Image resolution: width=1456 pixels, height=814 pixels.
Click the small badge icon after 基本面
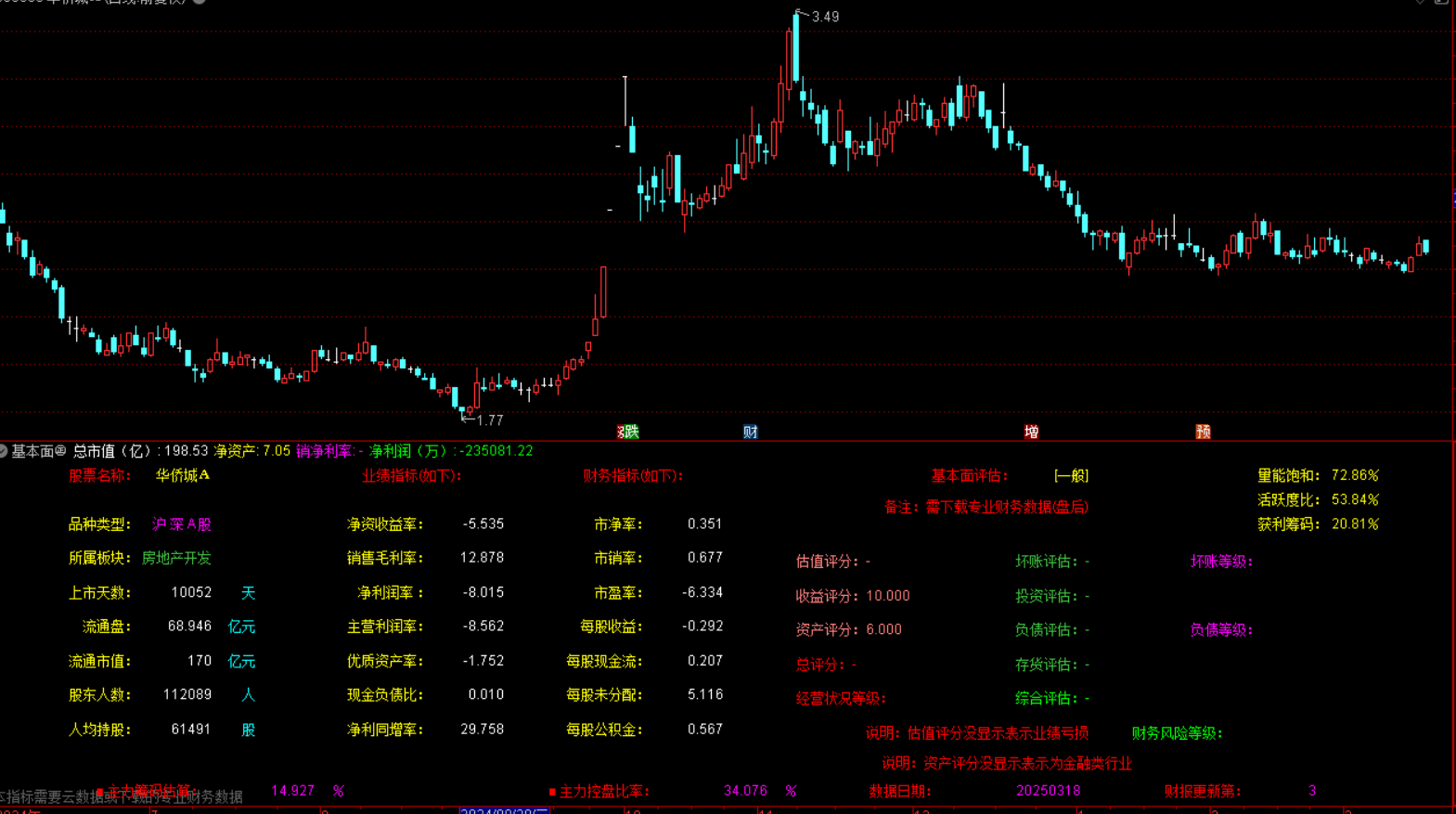60,451
